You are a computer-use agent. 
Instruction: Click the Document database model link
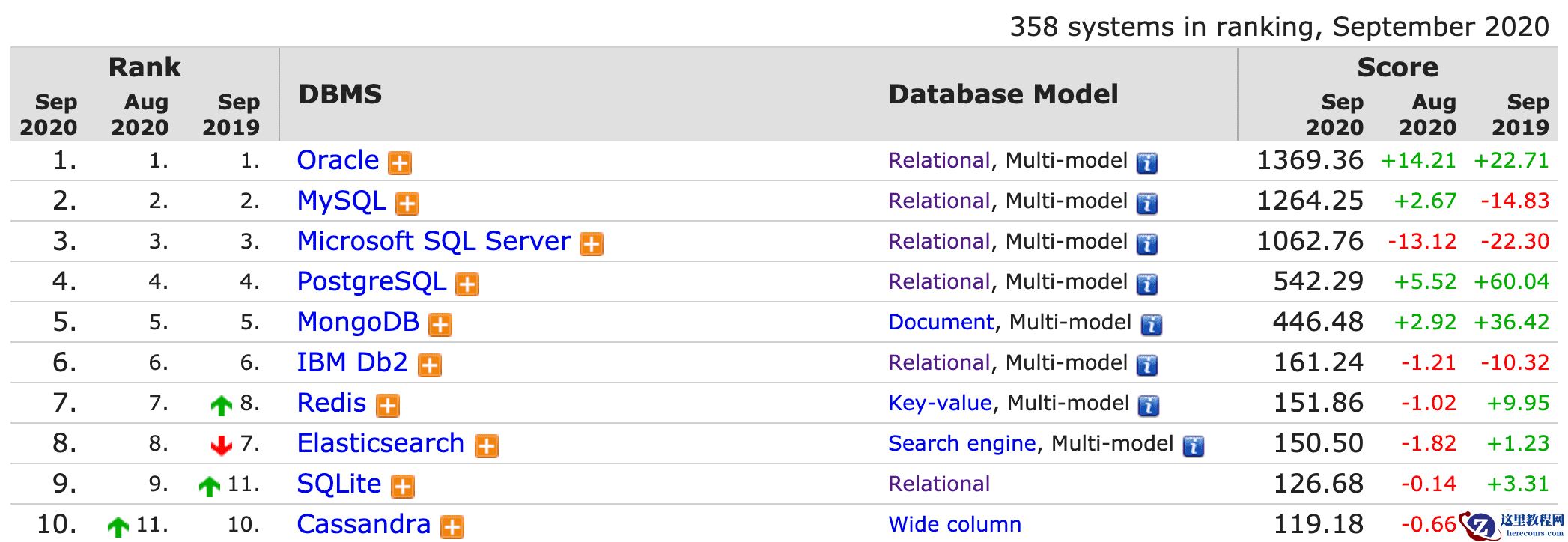point(941,322)
